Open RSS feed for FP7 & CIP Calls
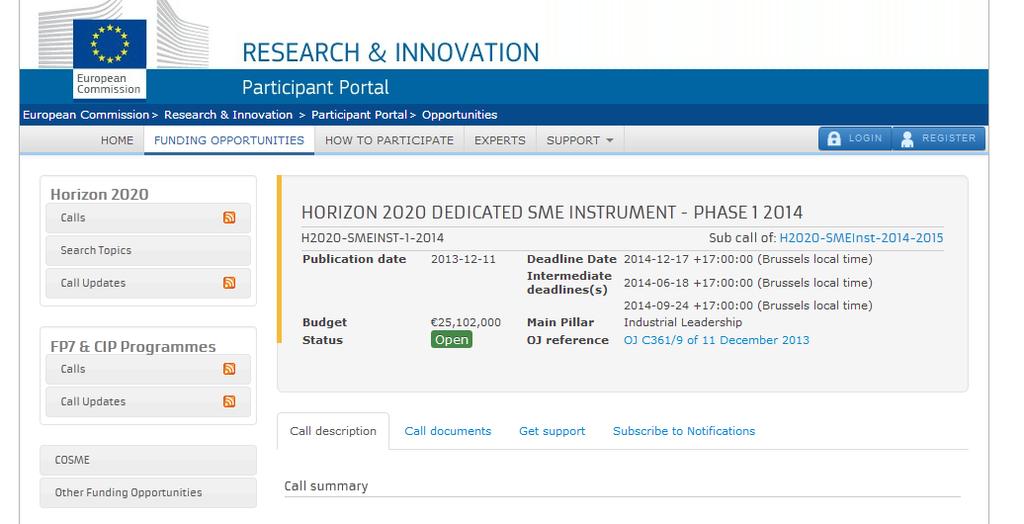Screen dimensions: 1024x524 pos(229,368)
